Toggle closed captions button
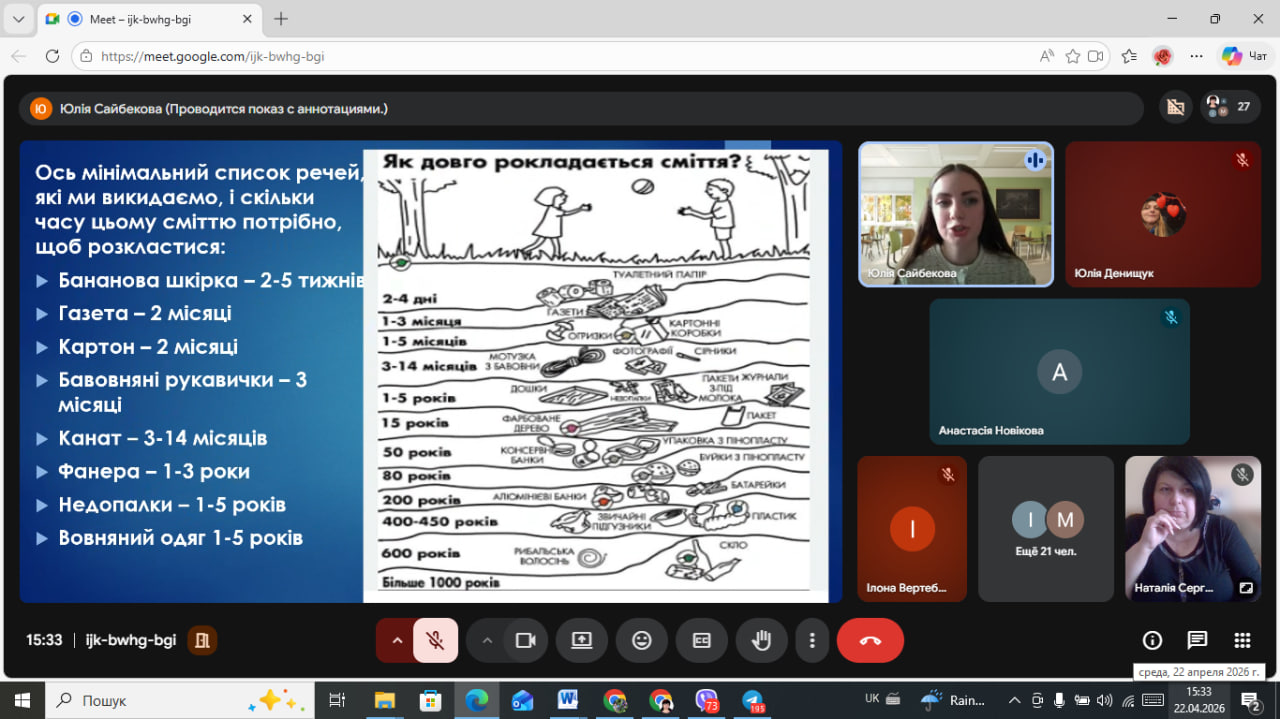The height and width of the screenshot is (719, 1280). pyautogui.click(x=701, y=641)
